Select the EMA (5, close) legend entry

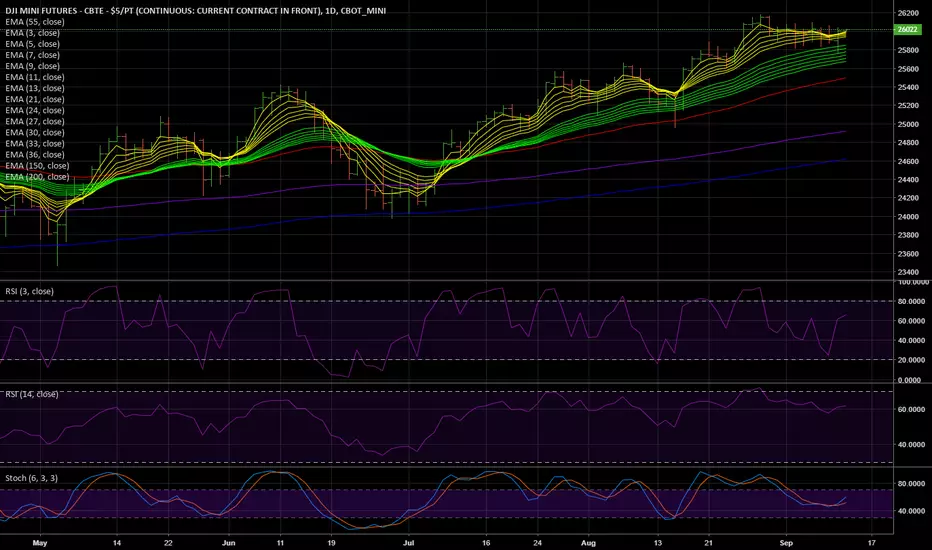coord(33,44)
